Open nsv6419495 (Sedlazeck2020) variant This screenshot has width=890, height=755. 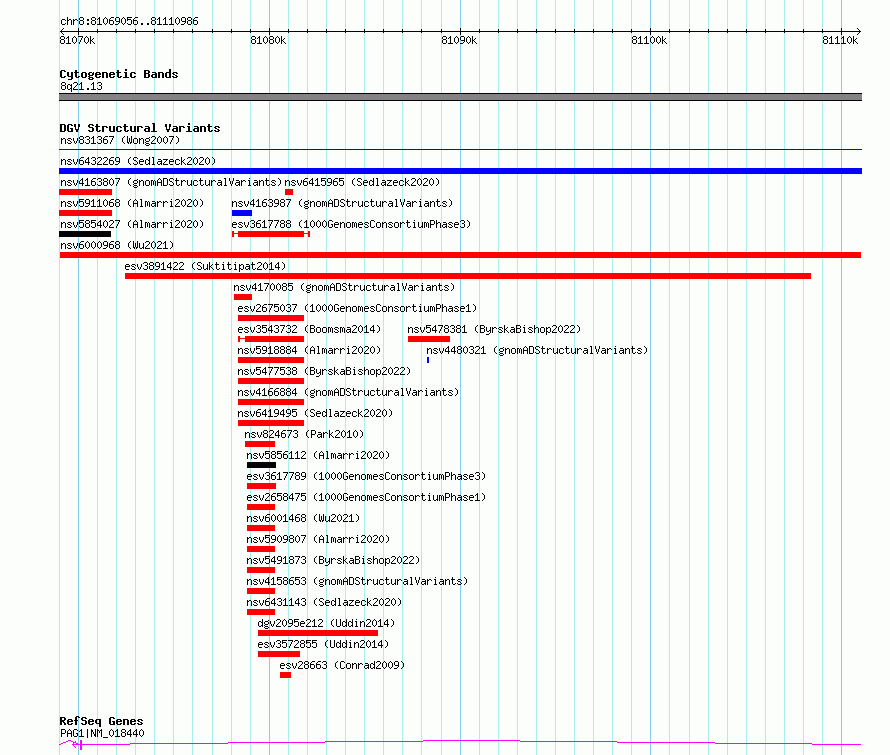click(x=315, y=413)
